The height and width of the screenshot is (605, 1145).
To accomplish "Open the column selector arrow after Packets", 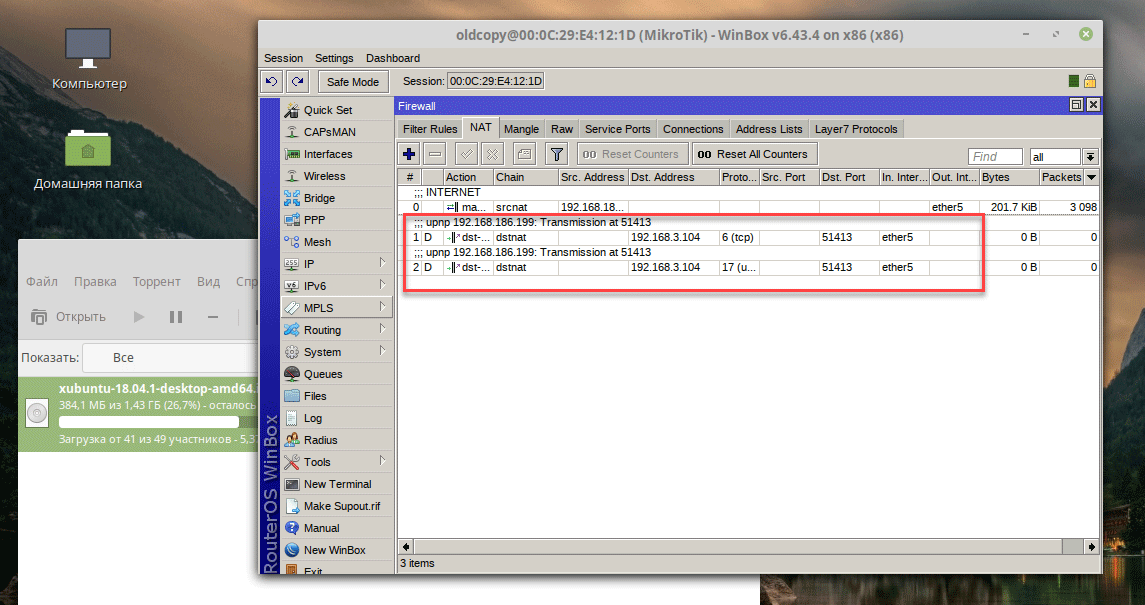I will point(1092,177).
